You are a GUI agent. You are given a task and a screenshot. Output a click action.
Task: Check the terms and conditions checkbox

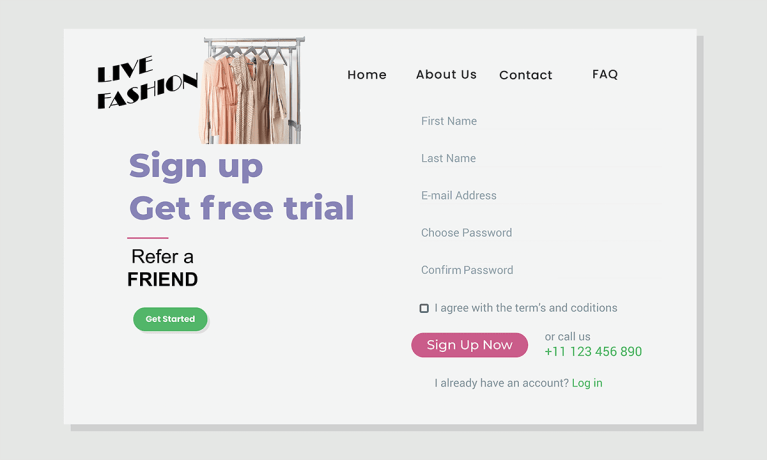pos(424,308)
